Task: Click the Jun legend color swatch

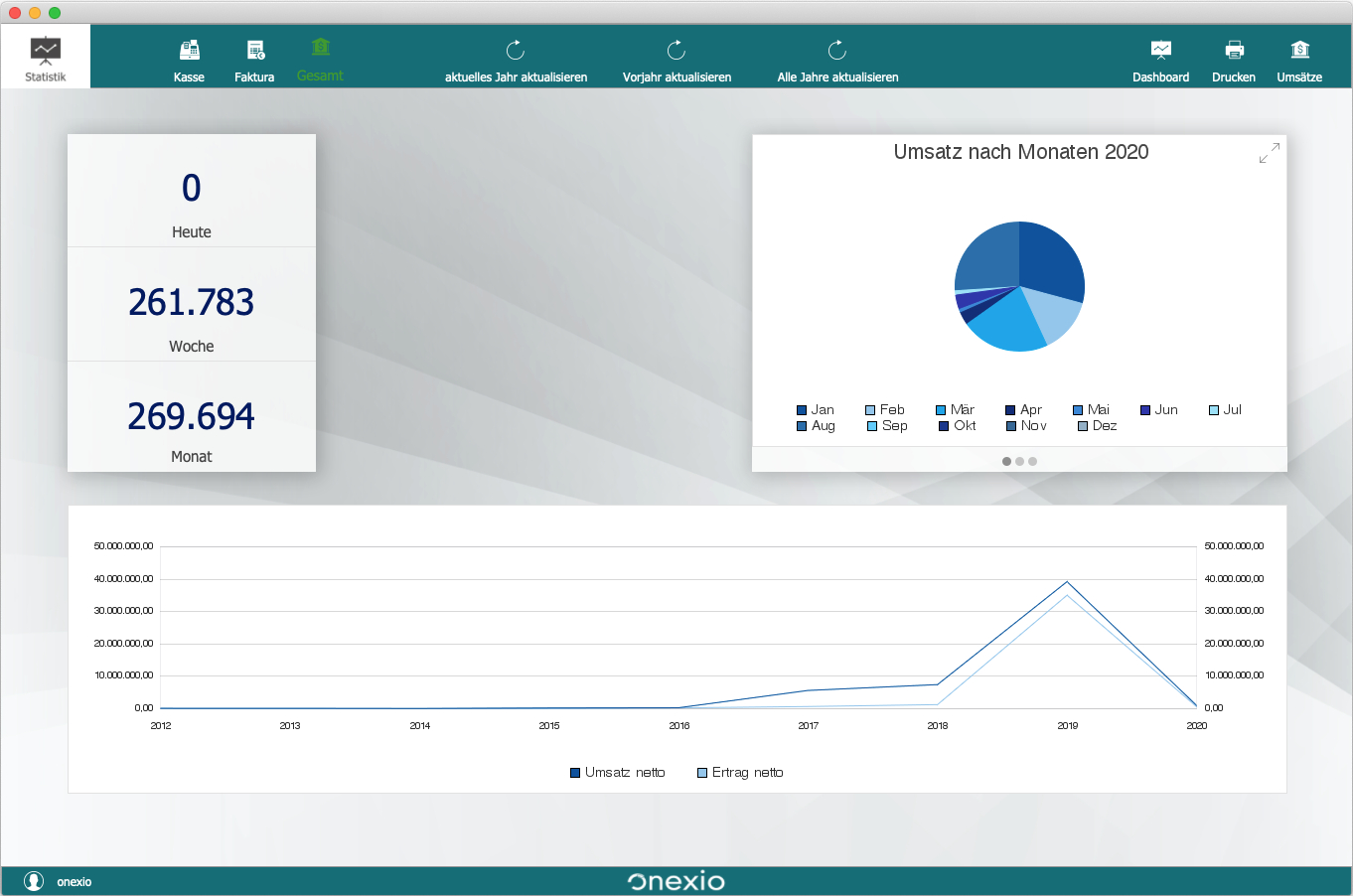Action: tap(1145, 410)
